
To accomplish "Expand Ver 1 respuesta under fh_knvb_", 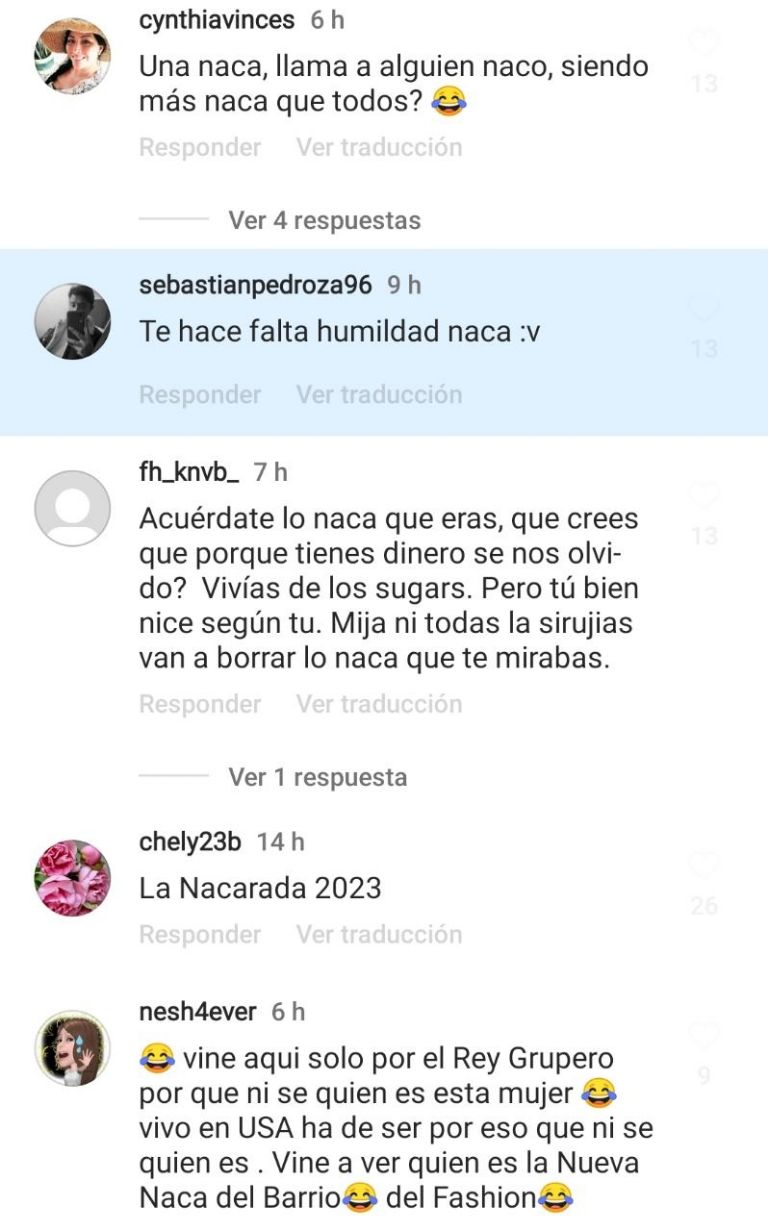I will pos(318,777).
